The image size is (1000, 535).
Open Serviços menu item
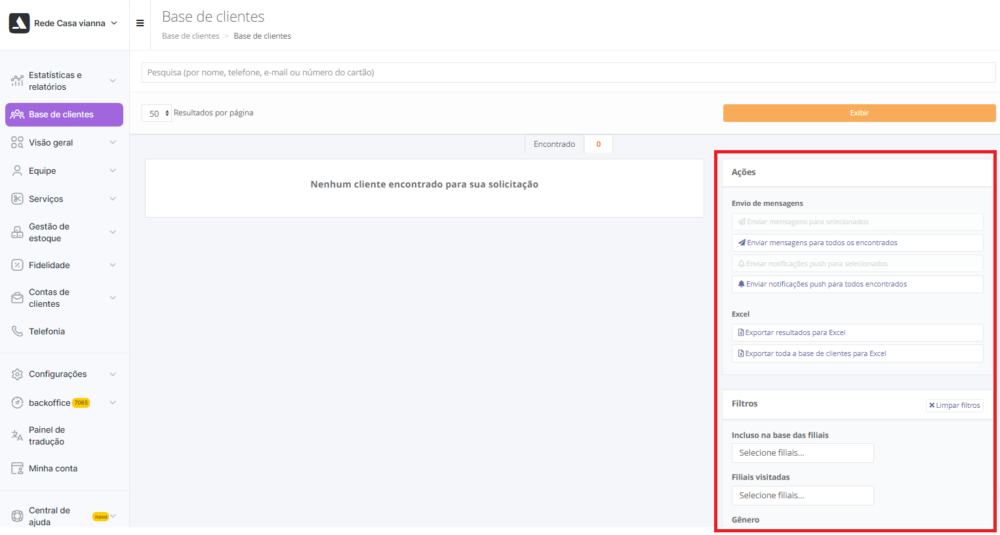(x=64, y=199)
